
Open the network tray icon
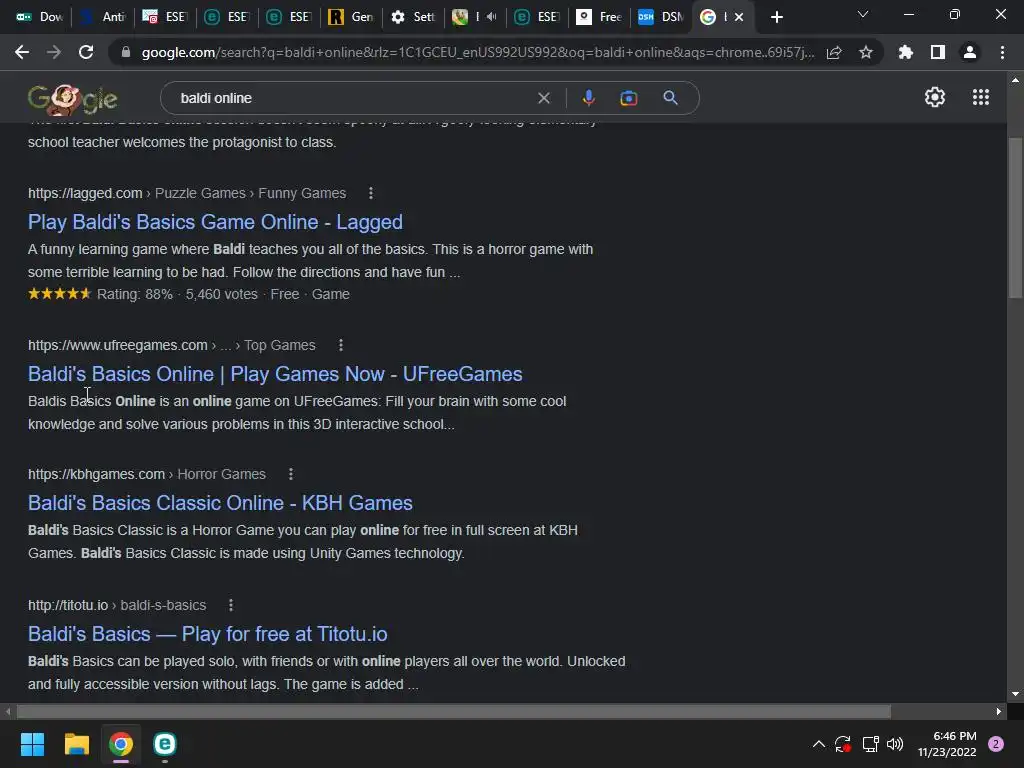(870, 744)
